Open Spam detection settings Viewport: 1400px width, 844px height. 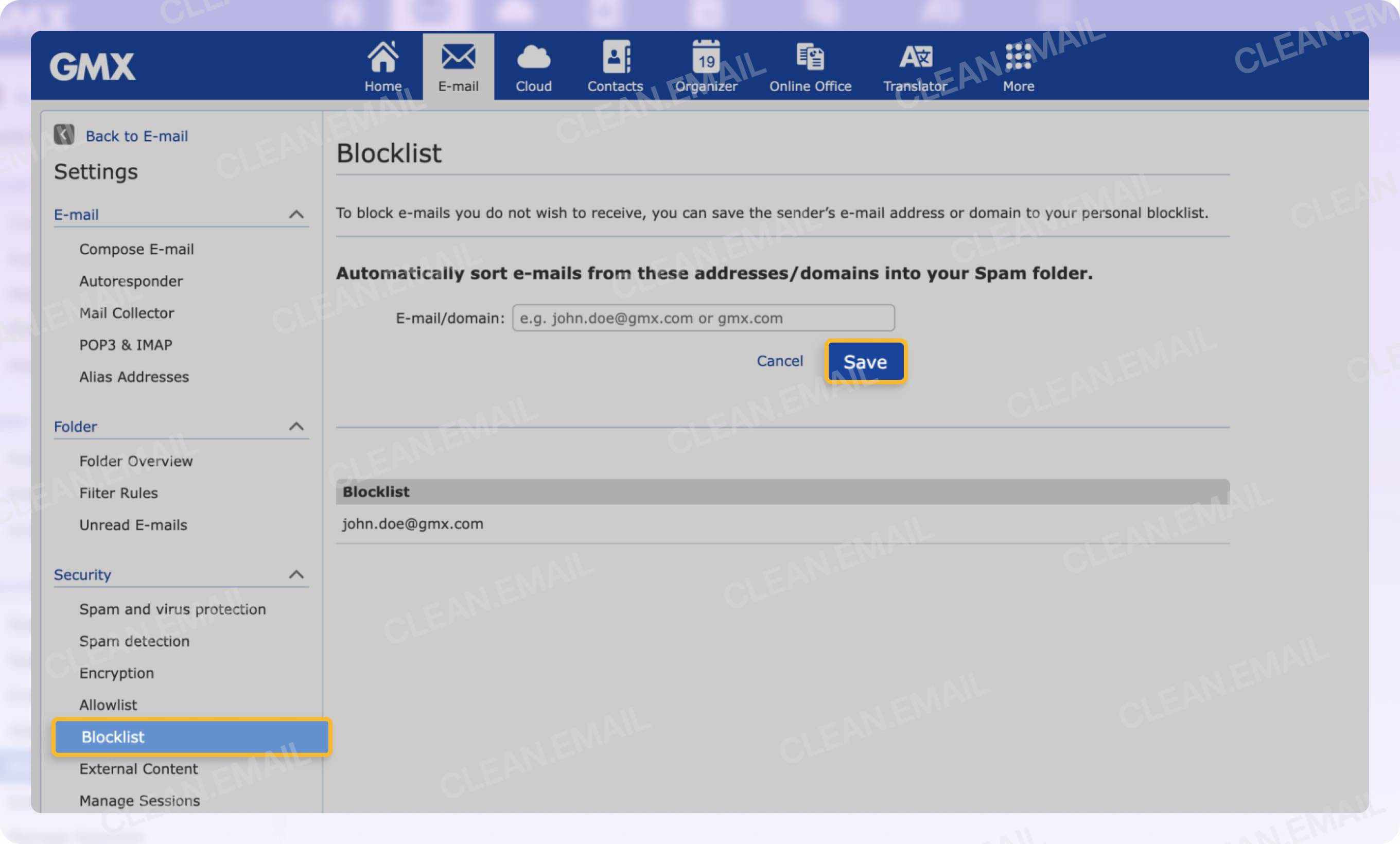pyautogui.click(x=134, y=641)
